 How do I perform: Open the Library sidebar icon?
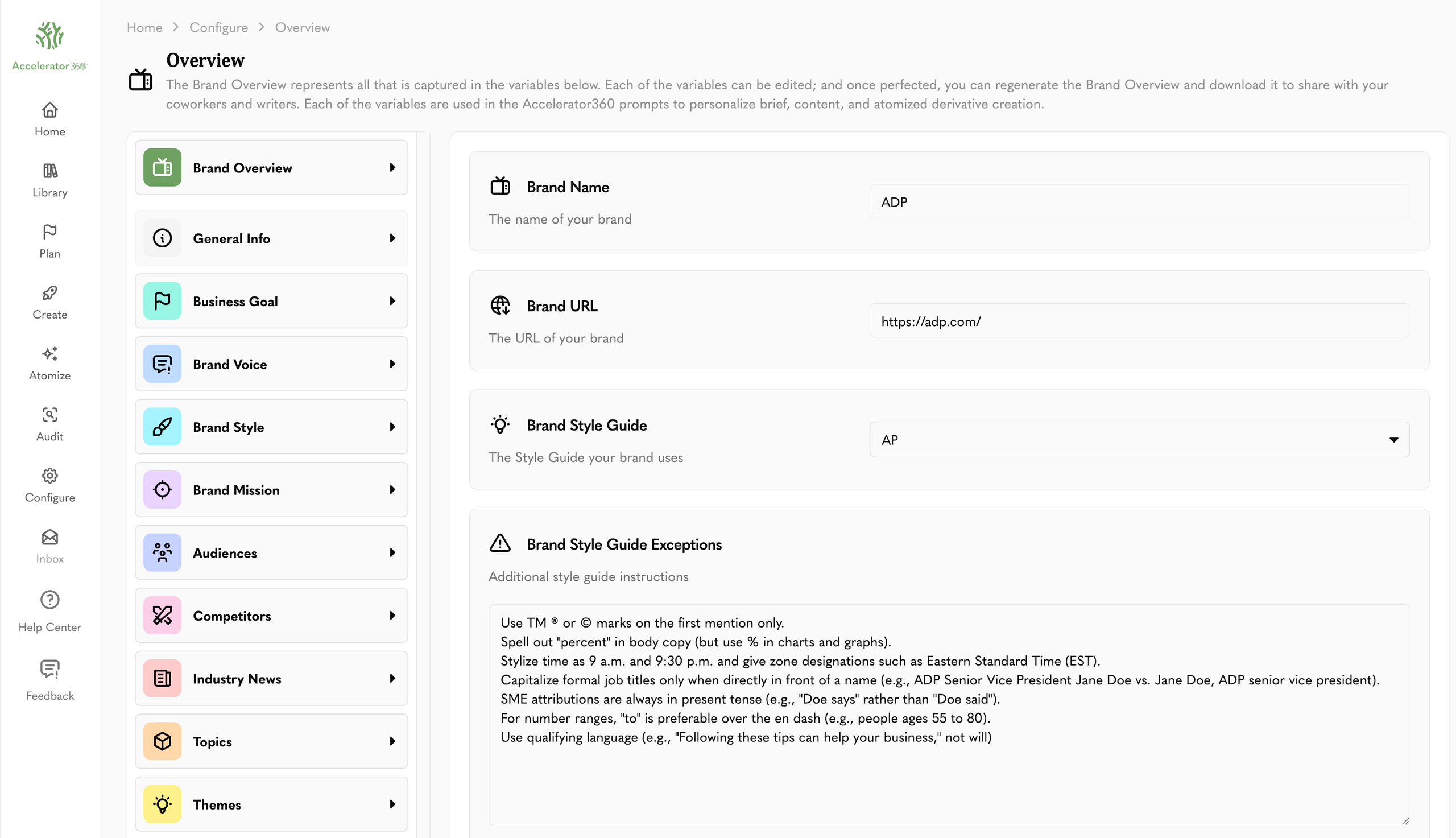49,171
